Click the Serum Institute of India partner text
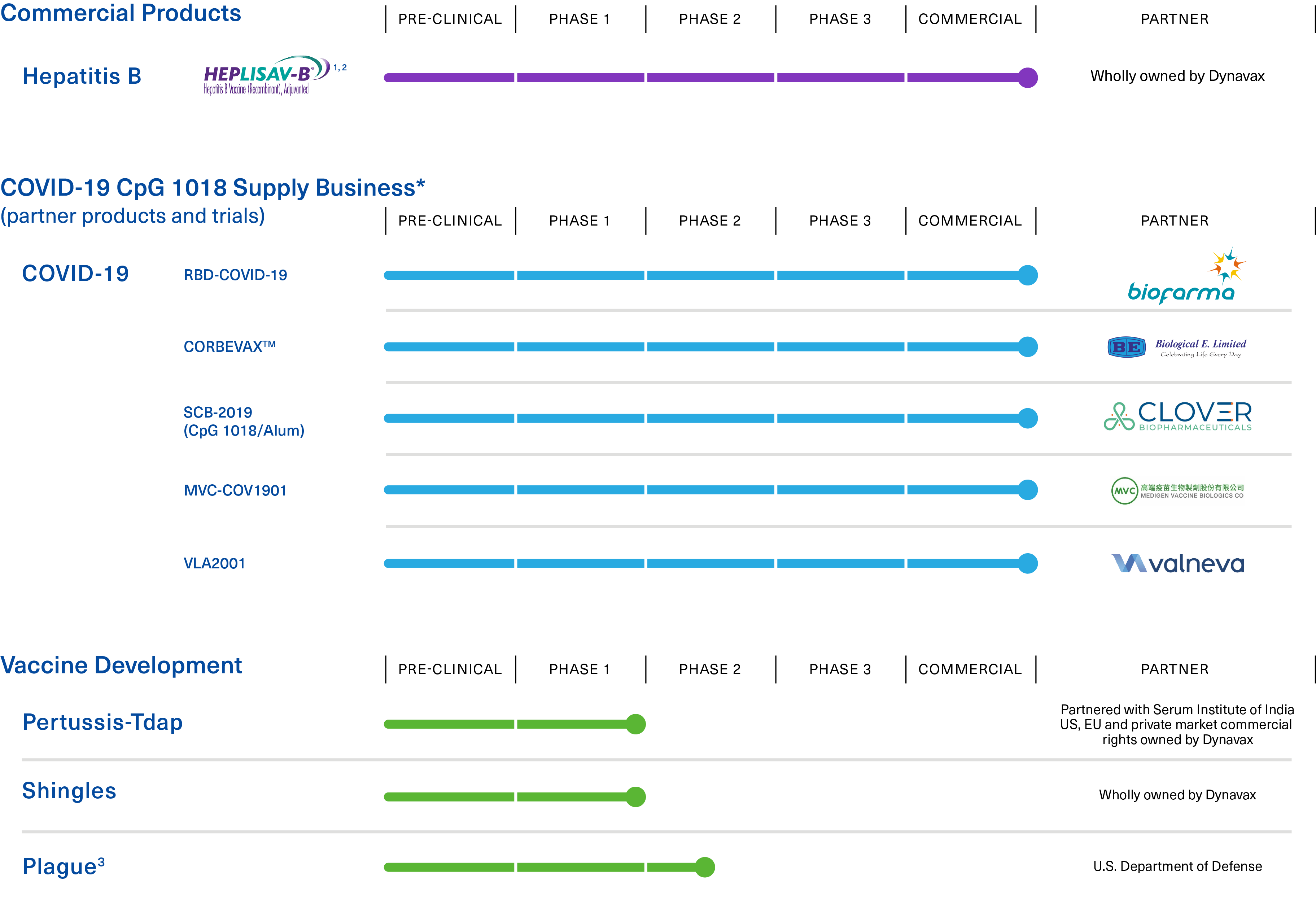 tap(1177, 725)
